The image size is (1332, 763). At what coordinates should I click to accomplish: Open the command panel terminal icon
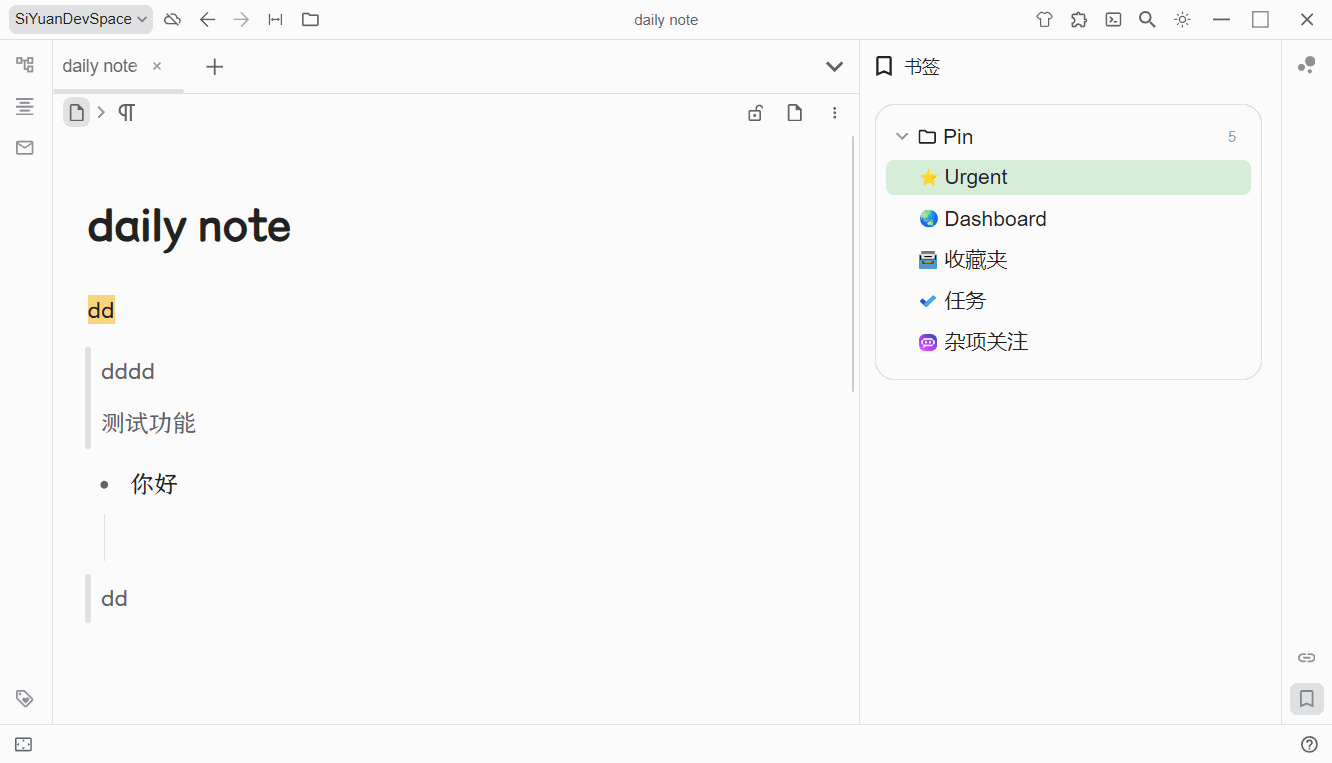(x=1113, y=19)
